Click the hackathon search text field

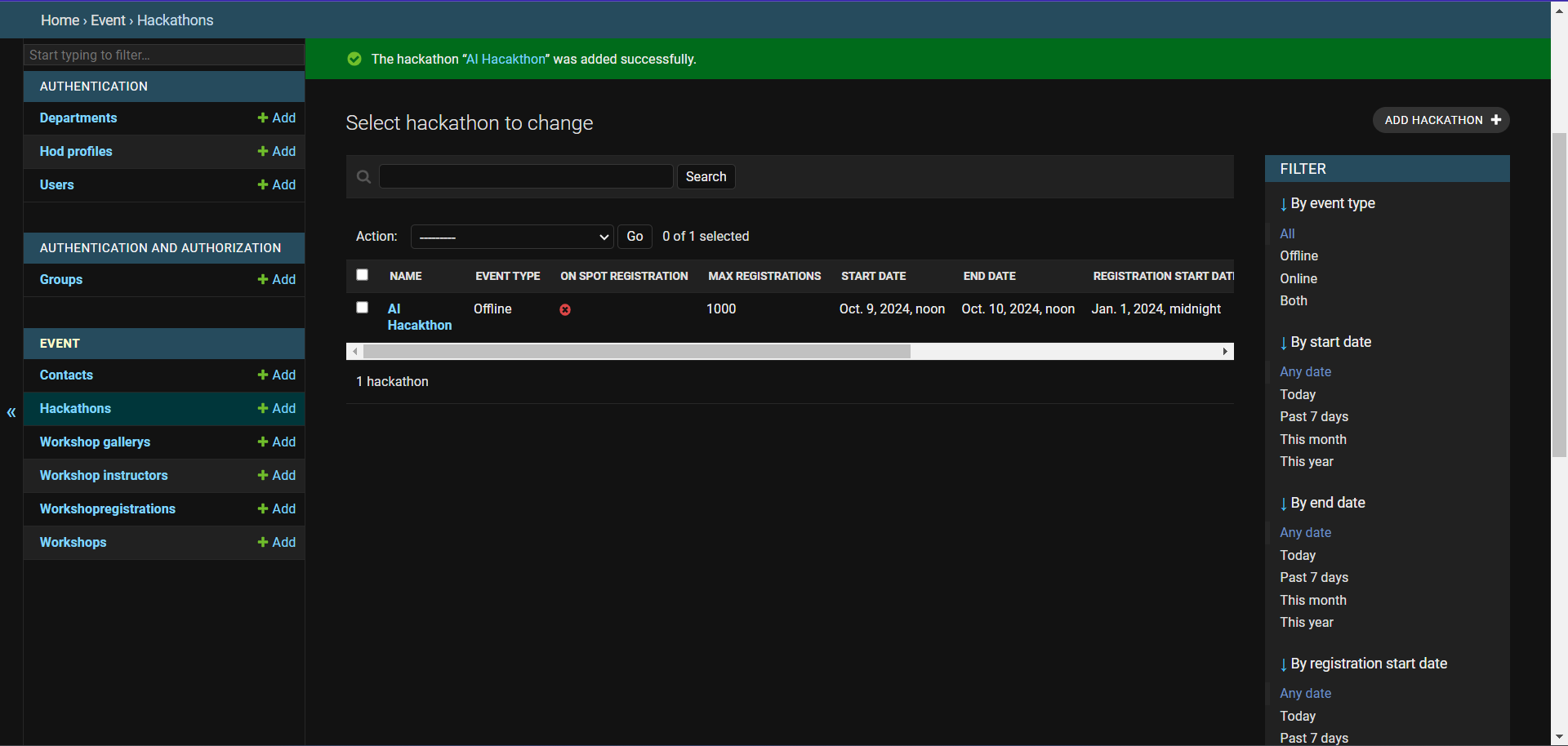coord(526,176)
